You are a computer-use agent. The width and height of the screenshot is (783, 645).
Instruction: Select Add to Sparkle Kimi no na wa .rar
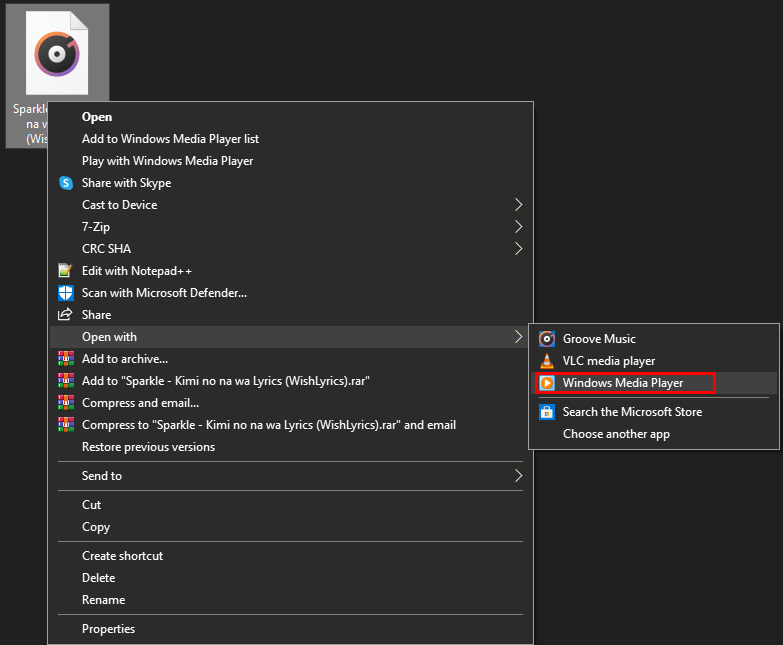pos(291,381)
